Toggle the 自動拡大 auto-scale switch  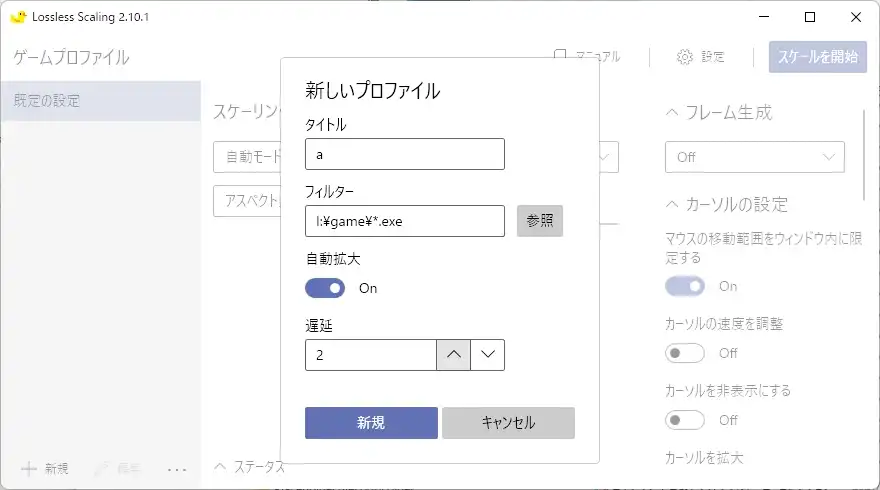tap(325, 288)
